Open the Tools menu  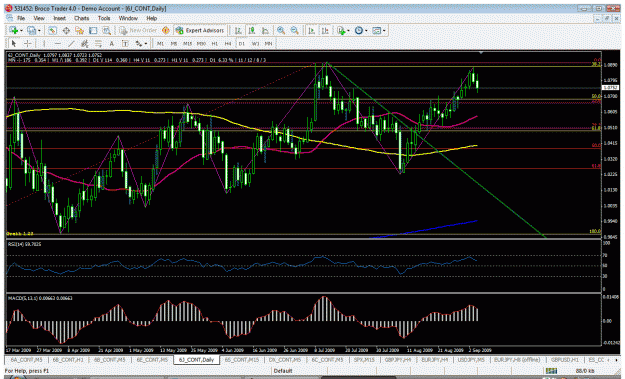click(x=104, y=18)
